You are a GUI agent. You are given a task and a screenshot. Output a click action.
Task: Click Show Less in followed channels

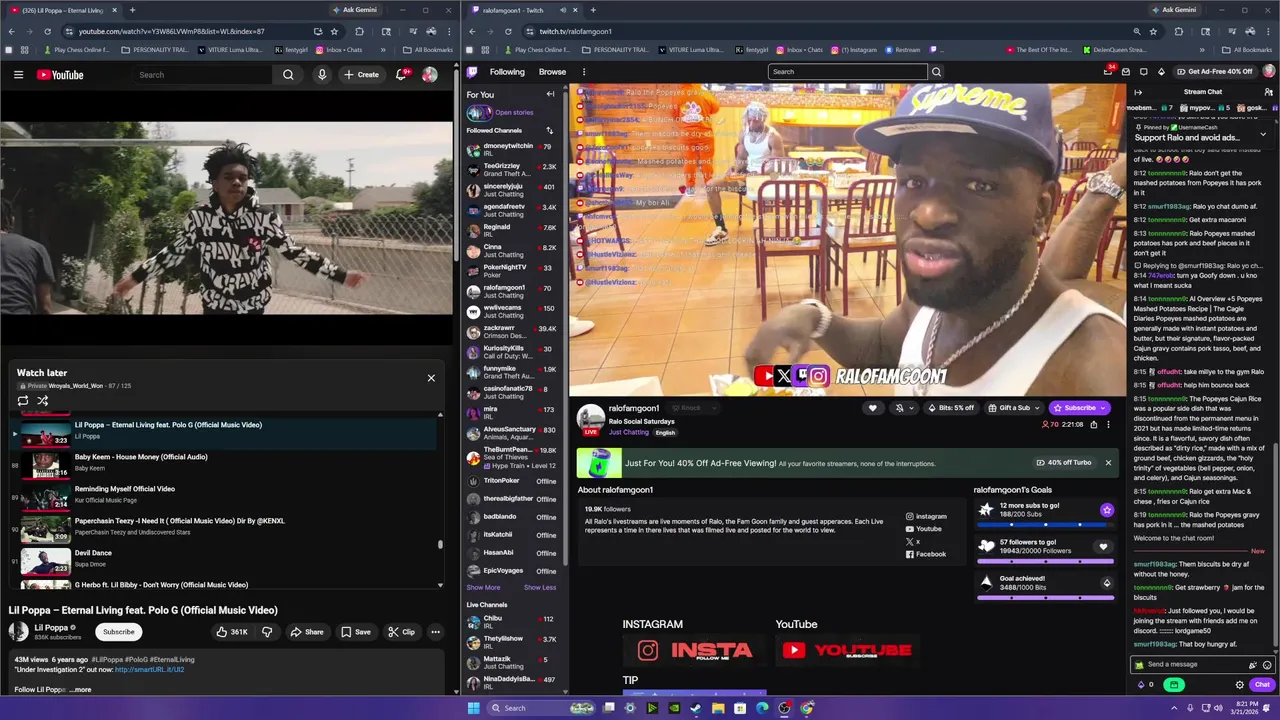click(x=540, y=588)
